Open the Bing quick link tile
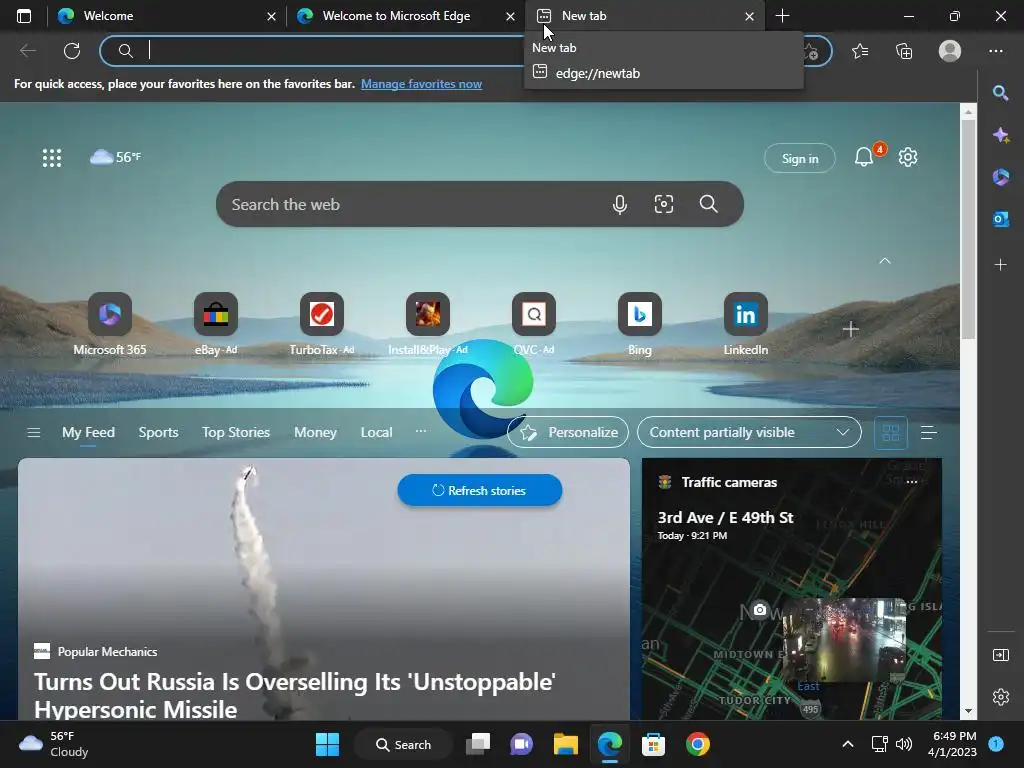This screenshot has height=768, width=1024. coord(639,324)
